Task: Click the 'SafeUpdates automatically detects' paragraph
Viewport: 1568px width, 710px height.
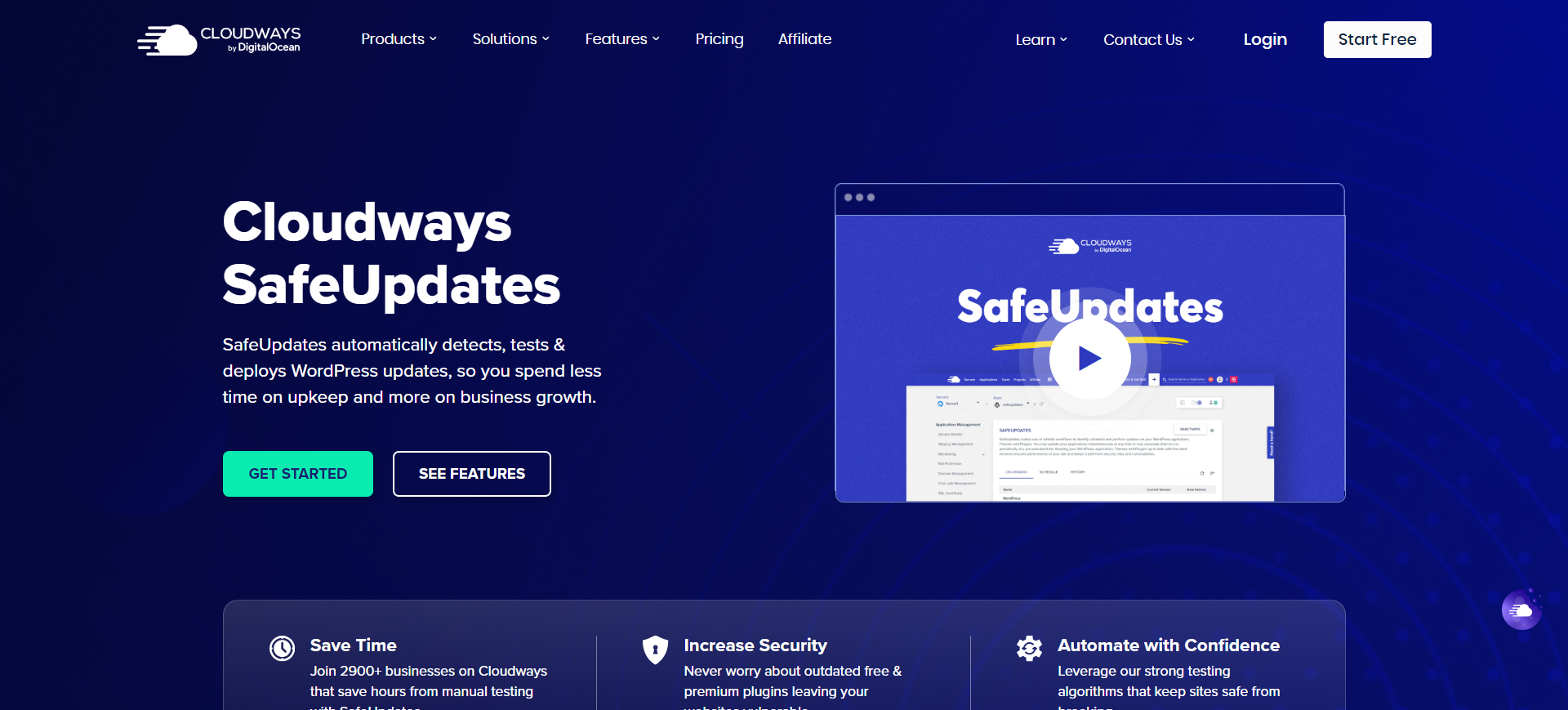Action: point(412,371)
